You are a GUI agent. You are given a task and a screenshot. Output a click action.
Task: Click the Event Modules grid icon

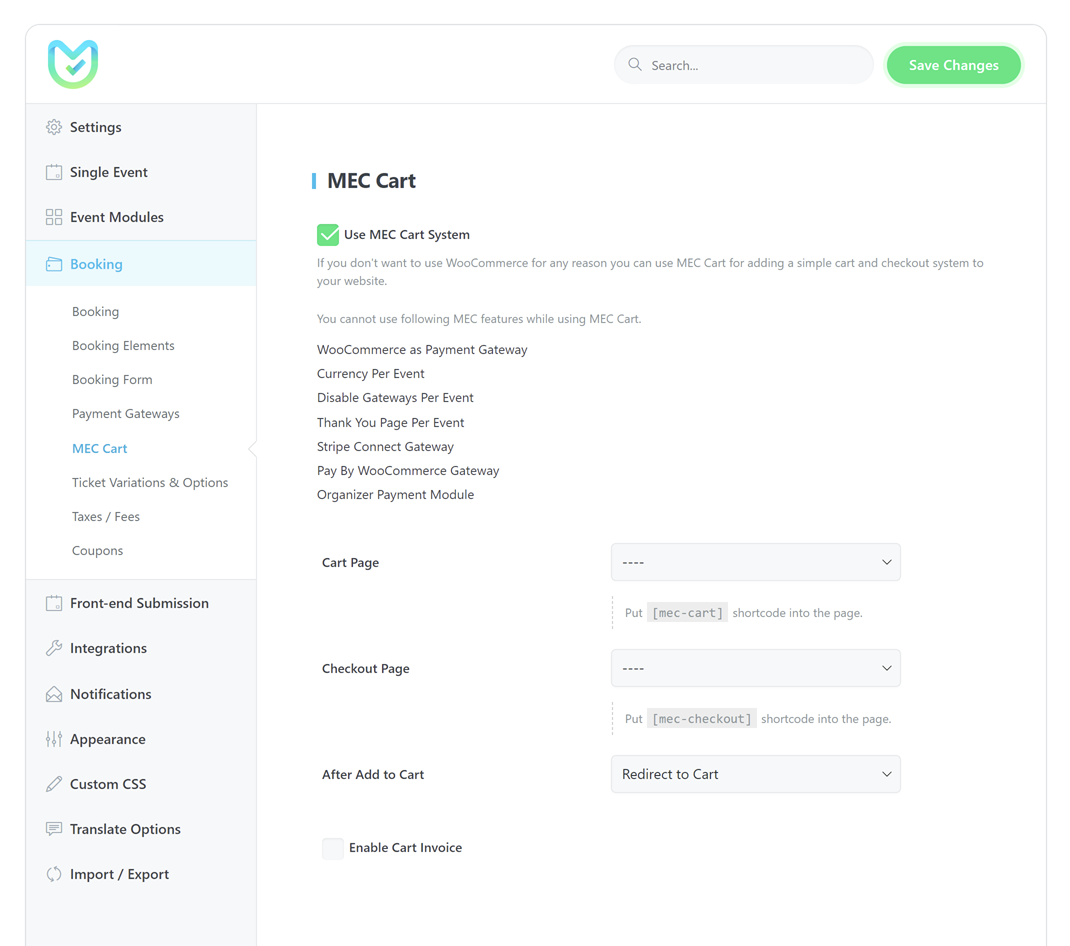pos(54,217)
